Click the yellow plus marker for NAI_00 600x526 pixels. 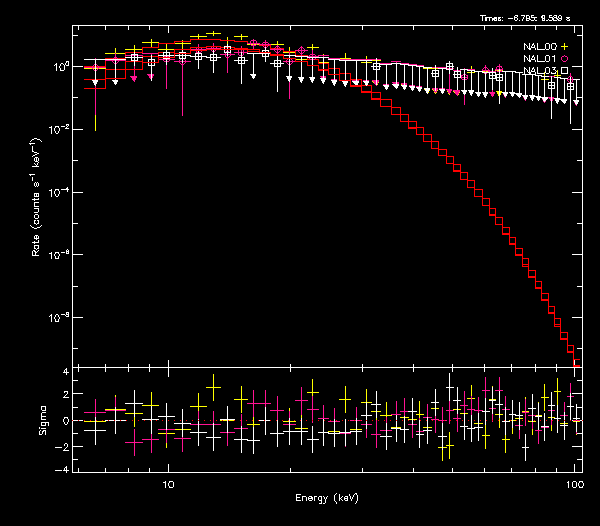(565, 47)
